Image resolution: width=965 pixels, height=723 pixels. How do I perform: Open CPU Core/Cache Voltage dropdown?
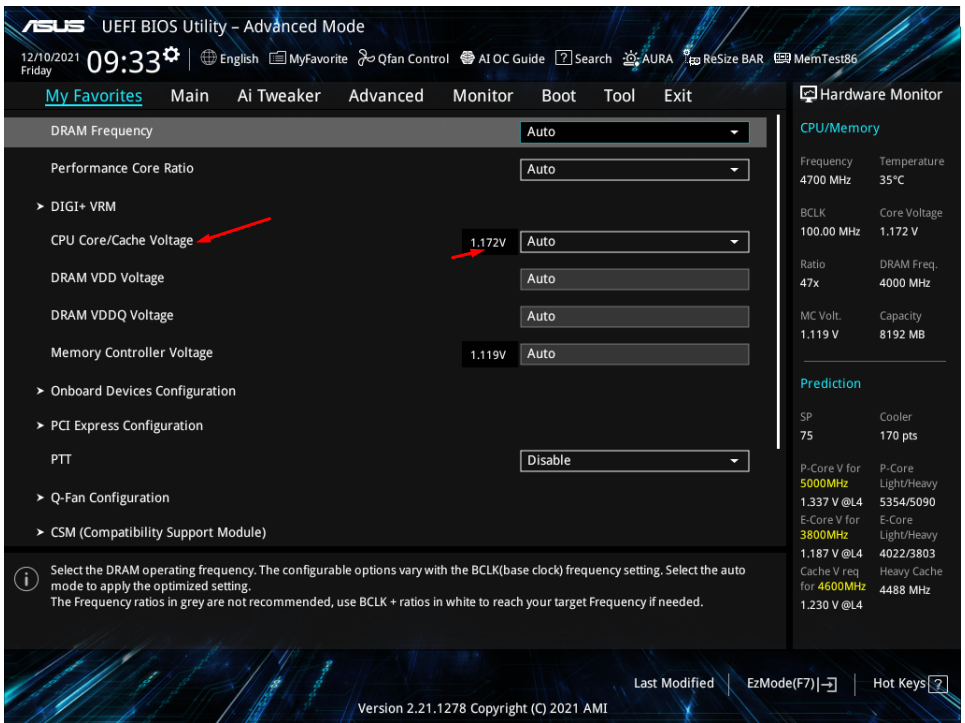(x=635, y=242)
